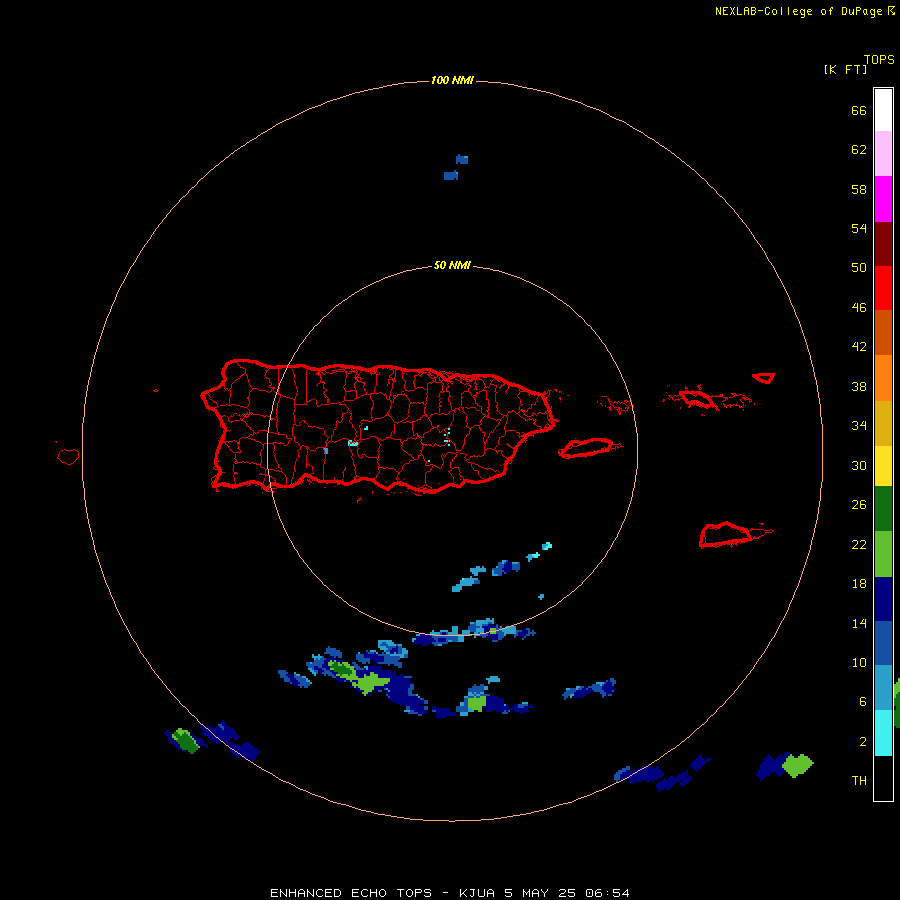Click the medium blue legend swatch
The height and width of the screenshot is (900, 900).
(883, 643)
